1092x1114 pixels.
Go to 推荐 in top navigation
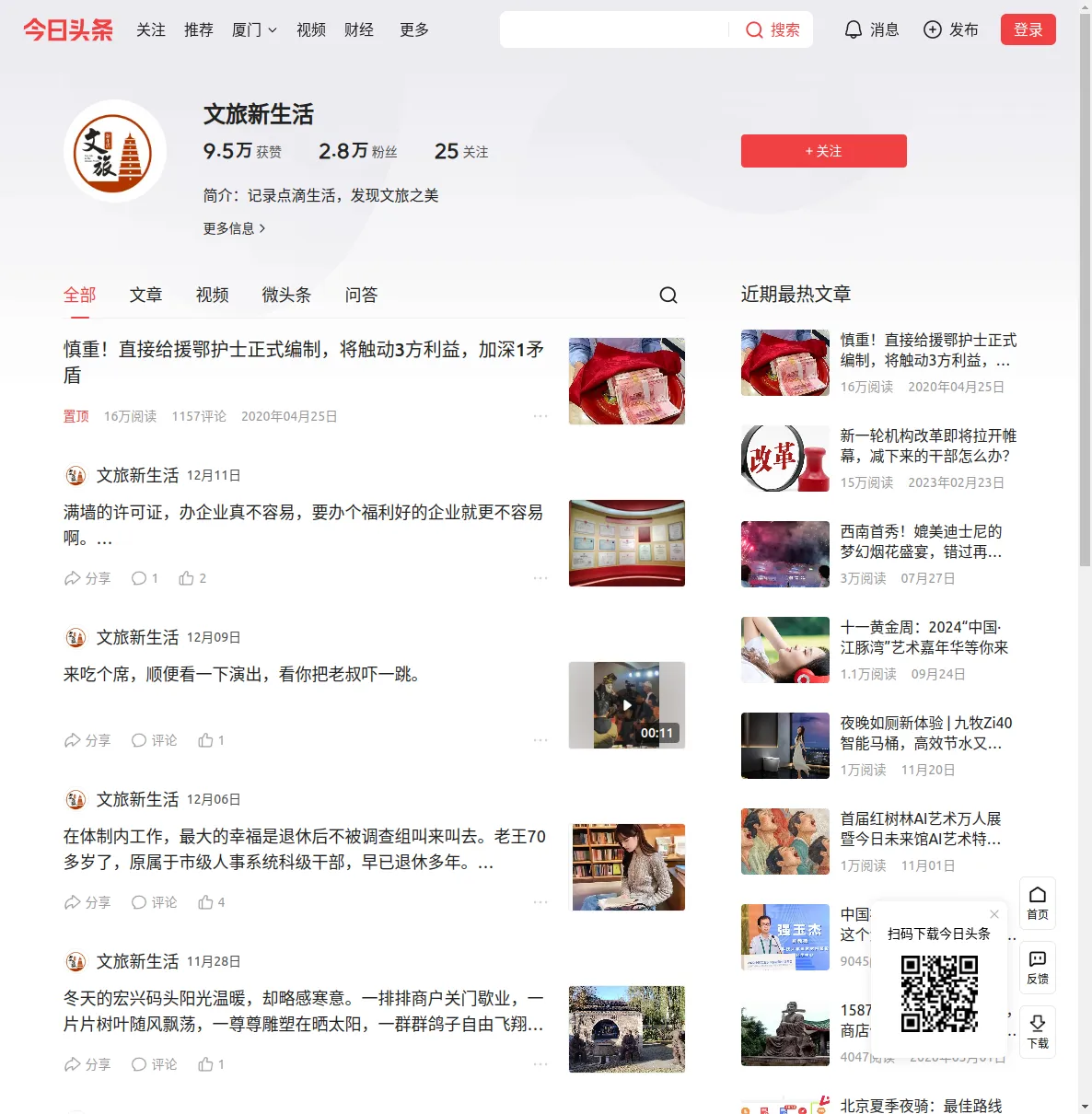pyautogui.click(x=199, y=30)
